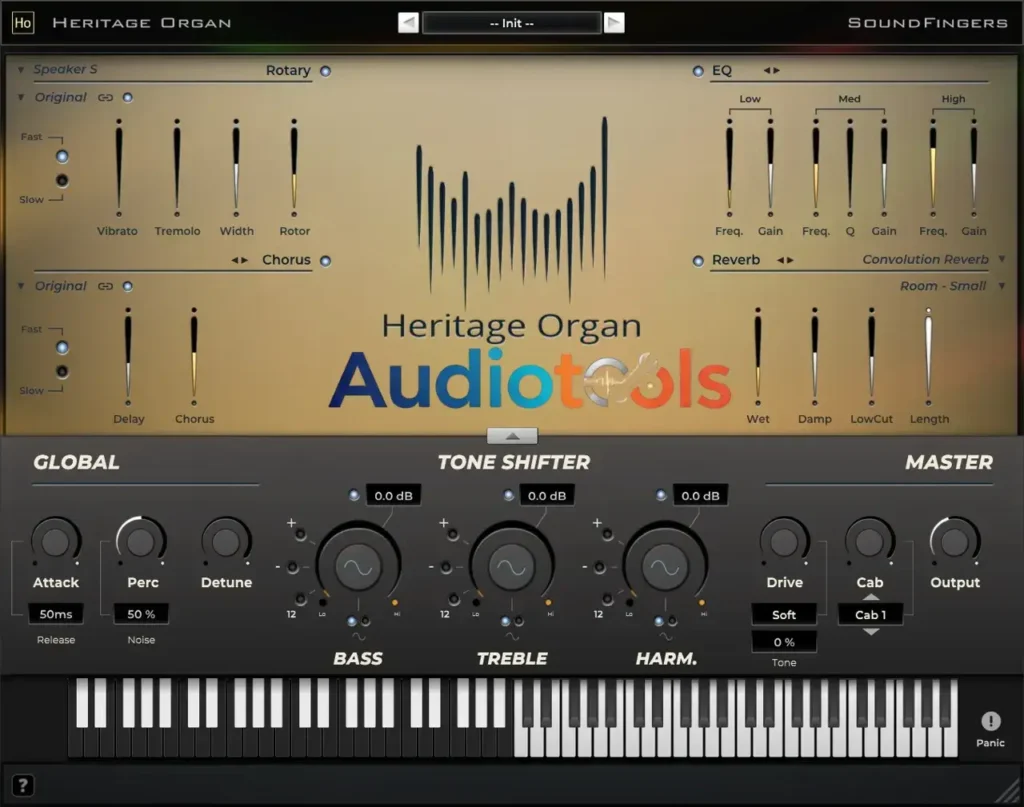
Task: Collapse the Speaker S section
Action: [x=19, y=69]
